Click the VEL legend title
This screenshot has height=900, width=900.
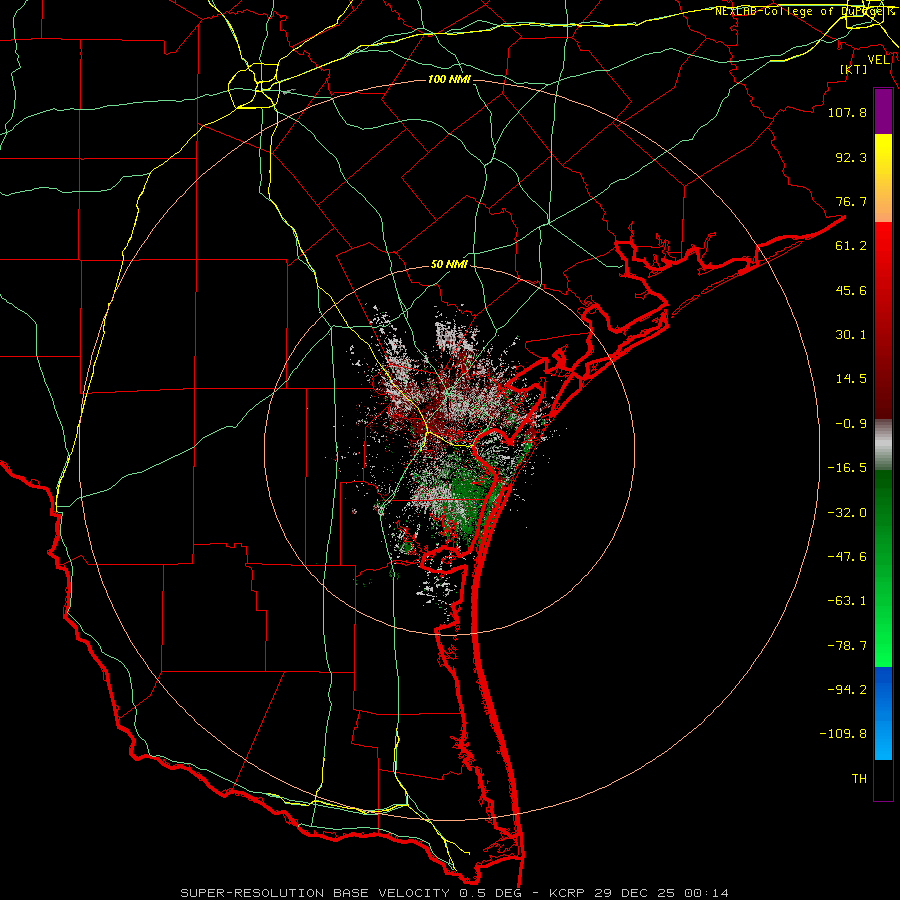tap(878, 59)
